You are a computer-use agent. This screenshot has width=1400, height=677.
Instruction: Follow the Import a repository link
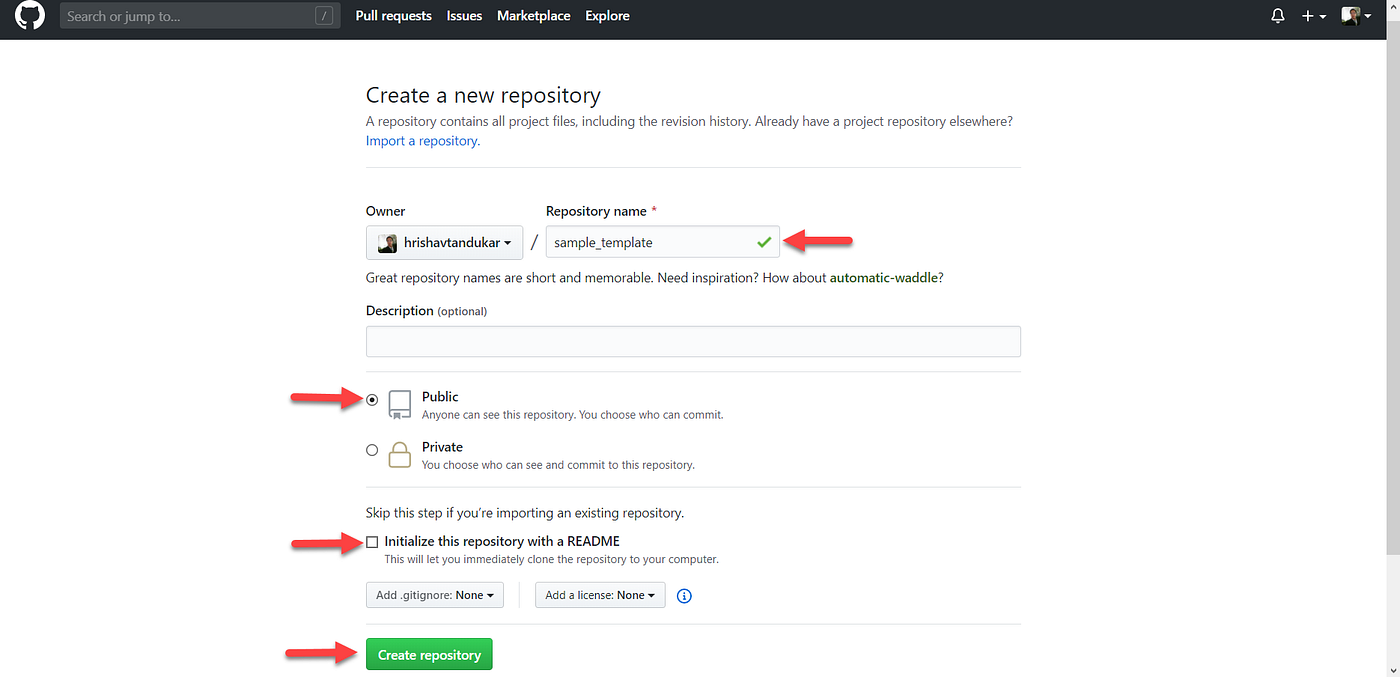[420, 140]
